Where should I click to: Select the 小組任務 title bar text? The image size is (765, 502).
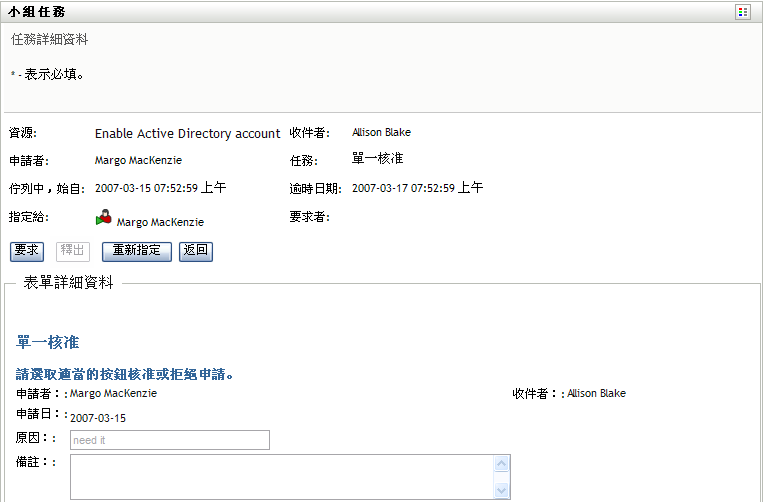39,12
